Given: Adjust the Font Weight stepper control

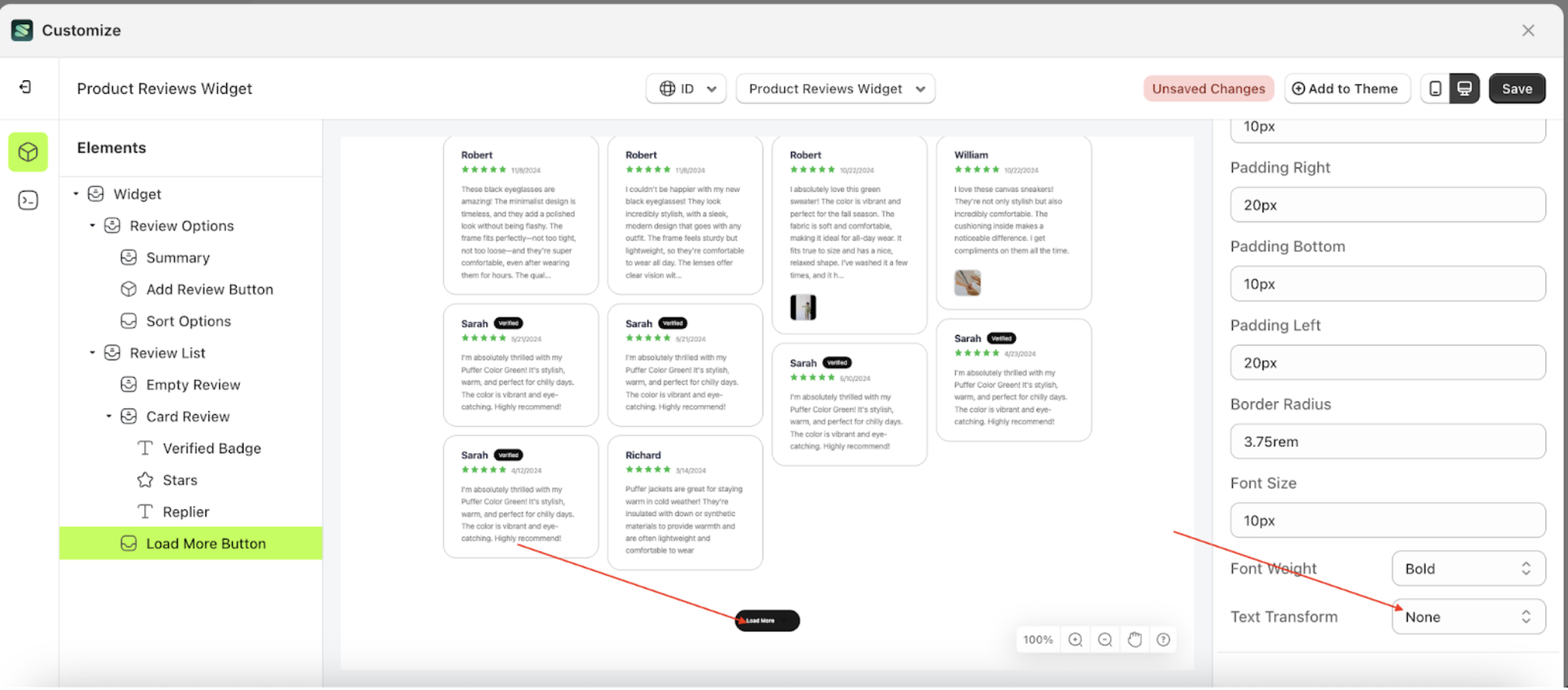Looking at the screenshot, I should (1526, 568).
